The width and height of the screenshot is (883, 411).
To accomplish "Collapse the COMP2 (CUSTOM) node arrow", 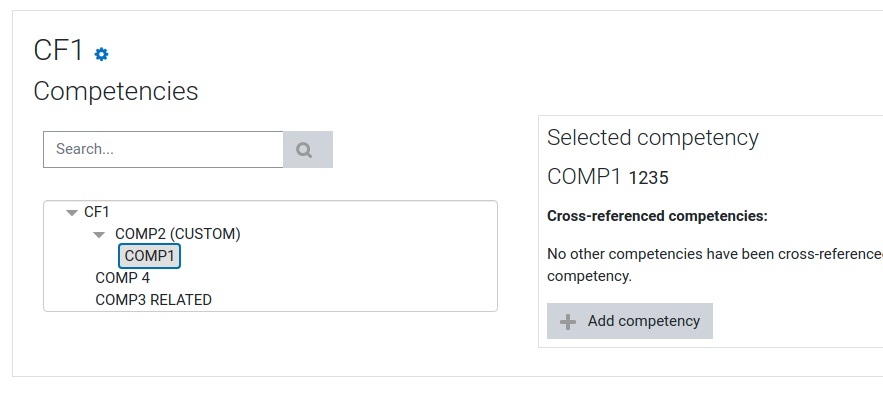I will click(99, 235).
